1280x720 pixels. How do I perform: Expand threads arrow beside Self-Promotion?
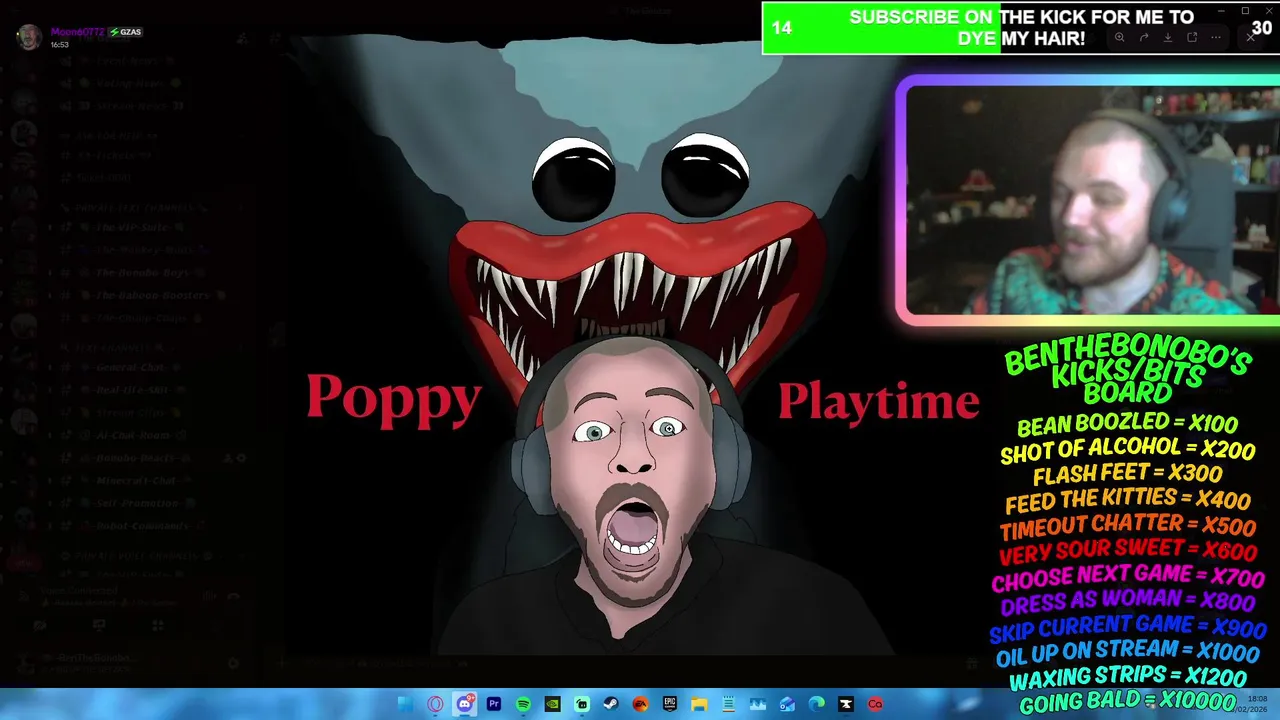(50, 503)
